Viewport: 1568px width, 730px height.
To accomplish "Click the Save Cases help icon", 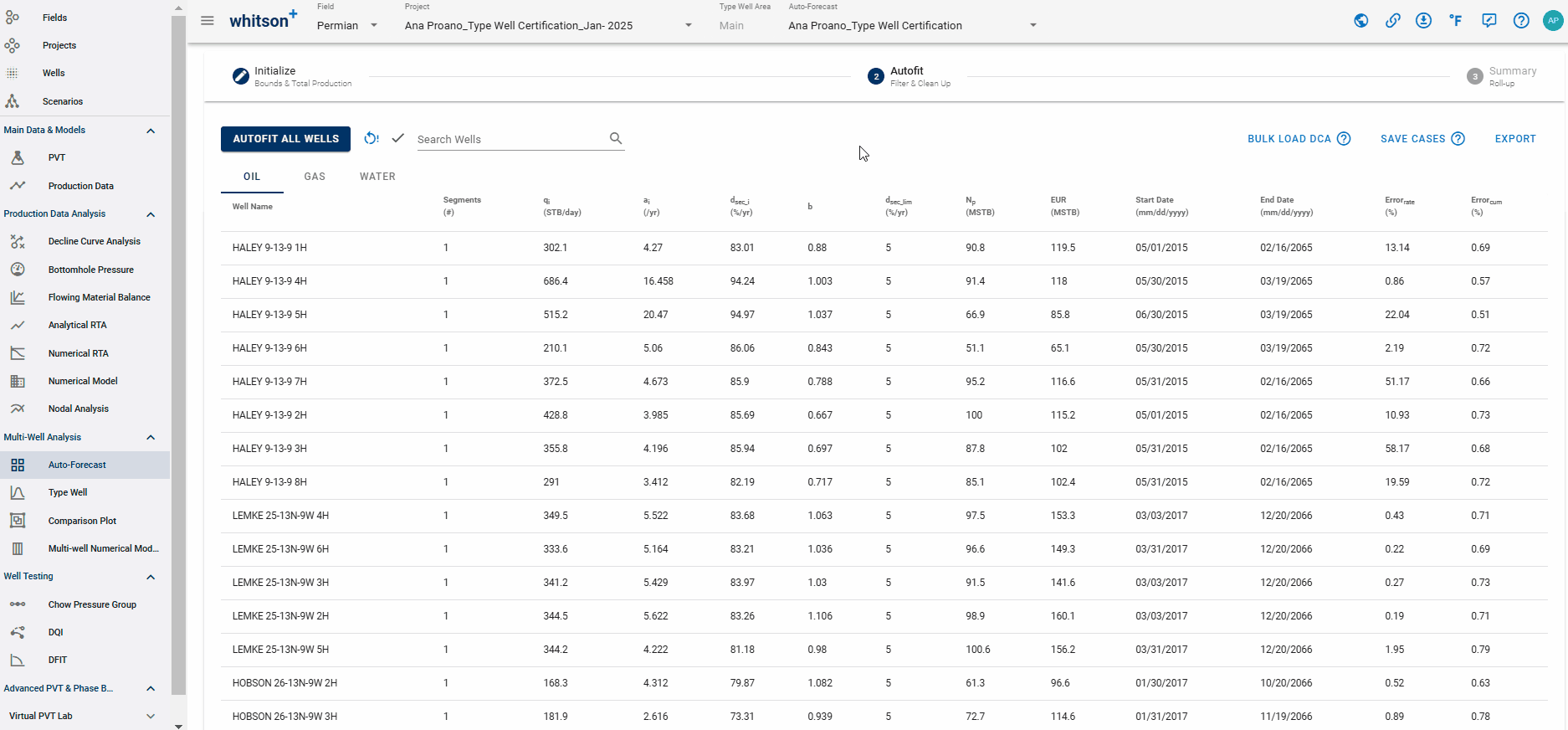I will [x=1458, y=139].
